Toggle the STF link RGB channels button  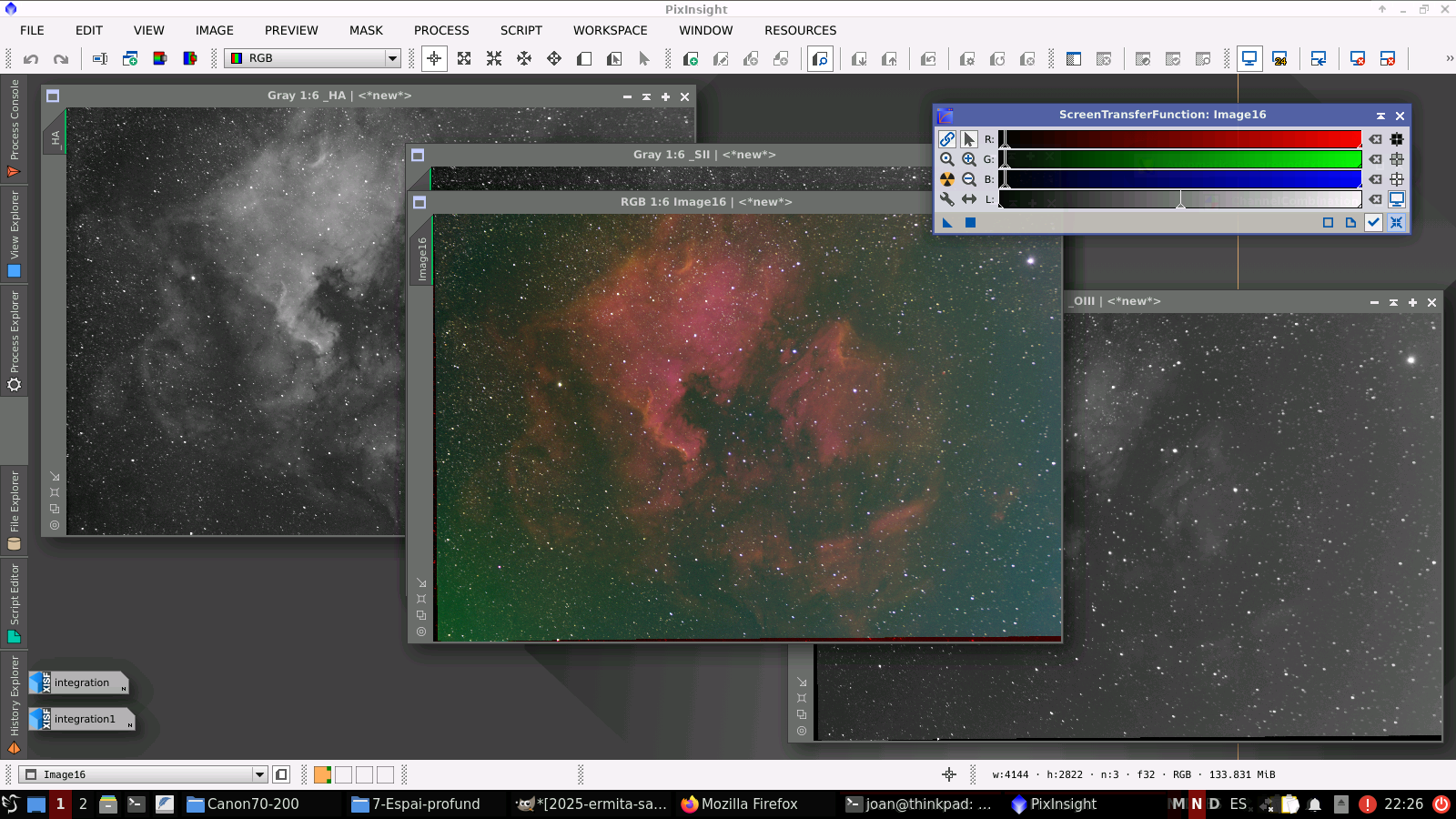click(947, 139)
